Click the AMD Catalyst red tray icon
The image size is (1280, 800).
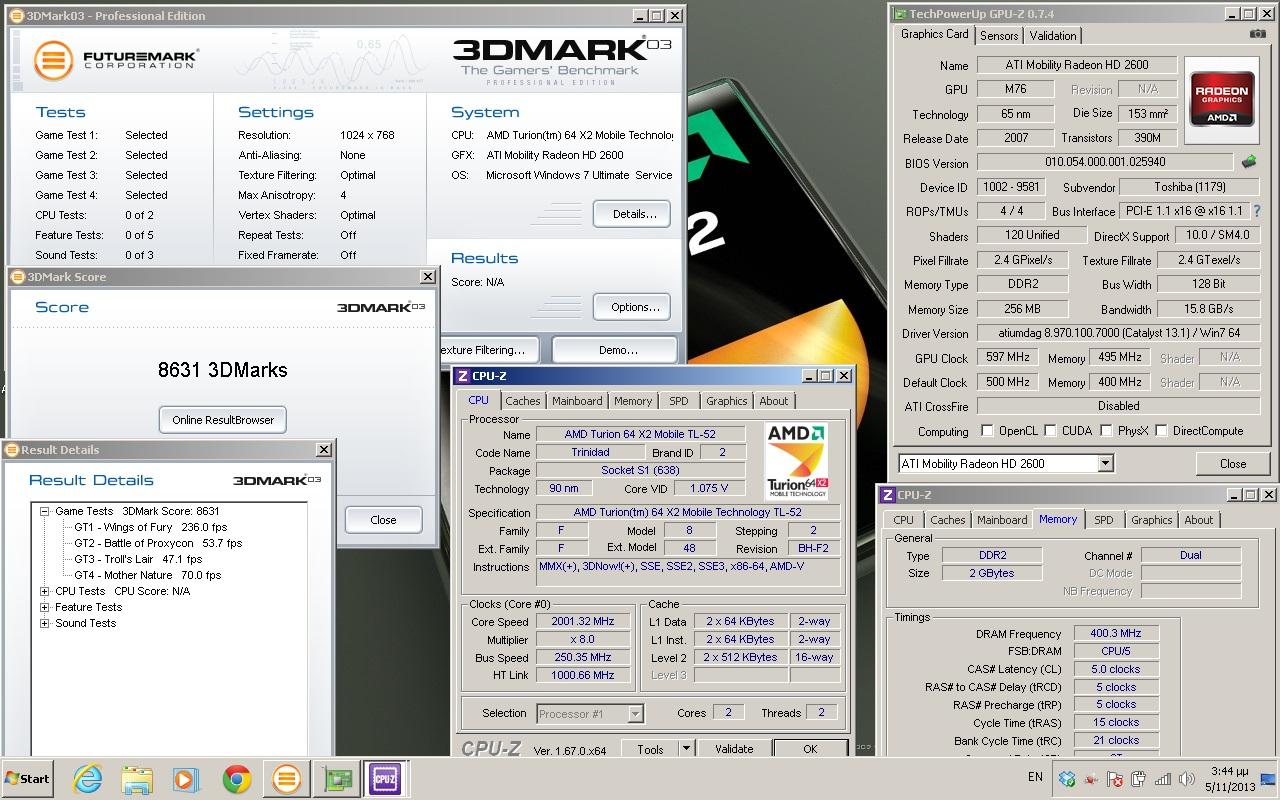click(x=1091, y=779)
